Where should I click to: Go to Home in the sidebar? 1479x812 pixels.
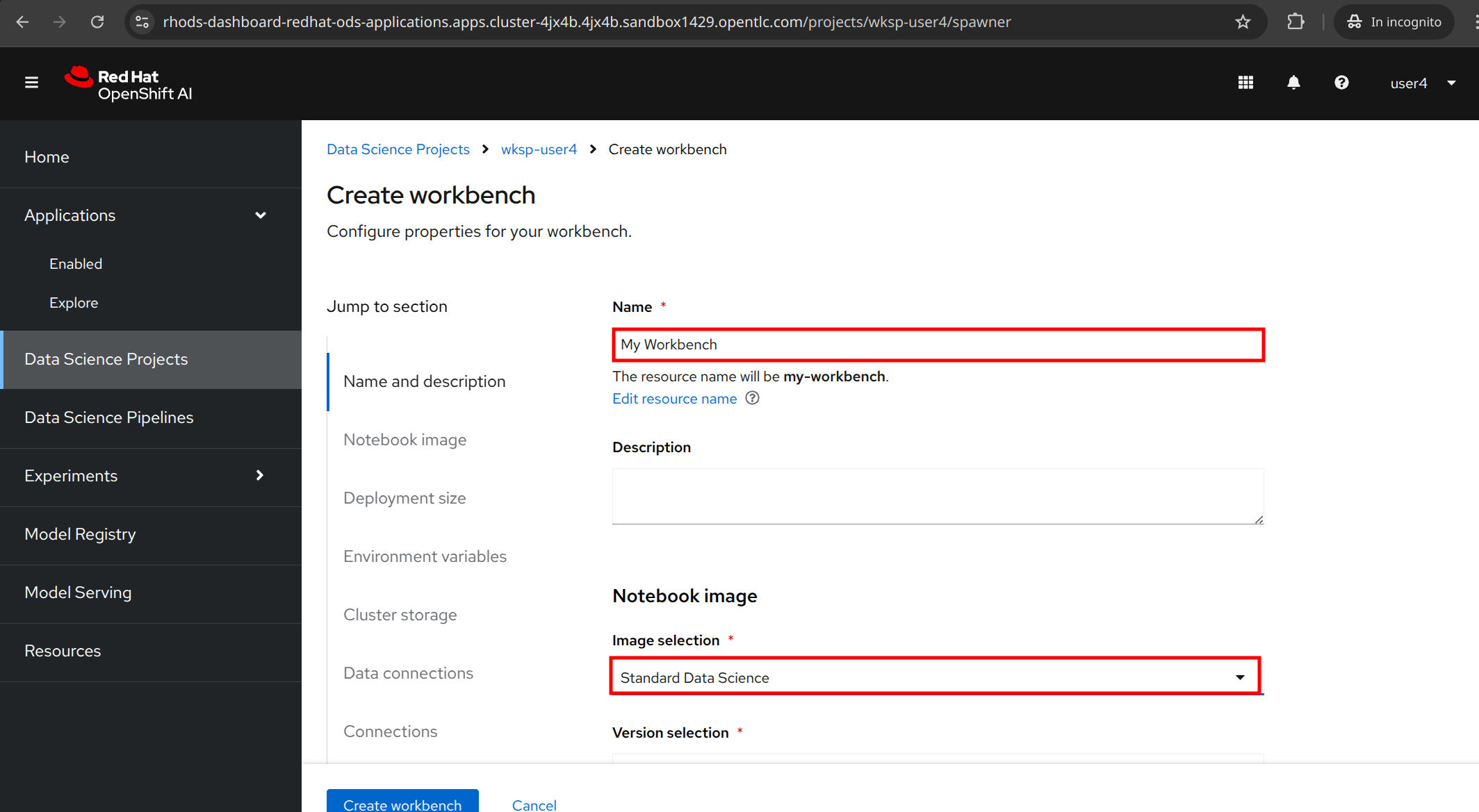151,157
